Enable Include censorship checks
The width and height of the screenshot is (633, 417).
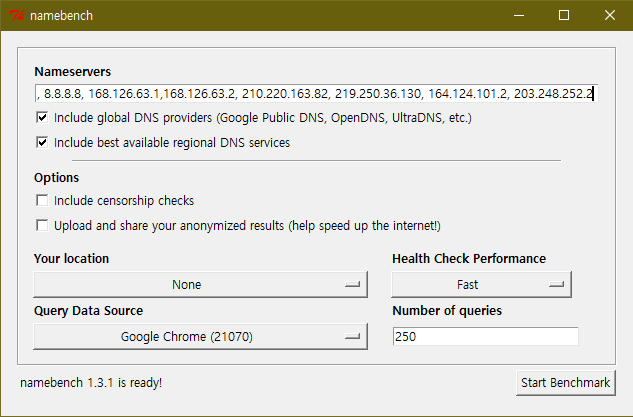click(42, 201)
